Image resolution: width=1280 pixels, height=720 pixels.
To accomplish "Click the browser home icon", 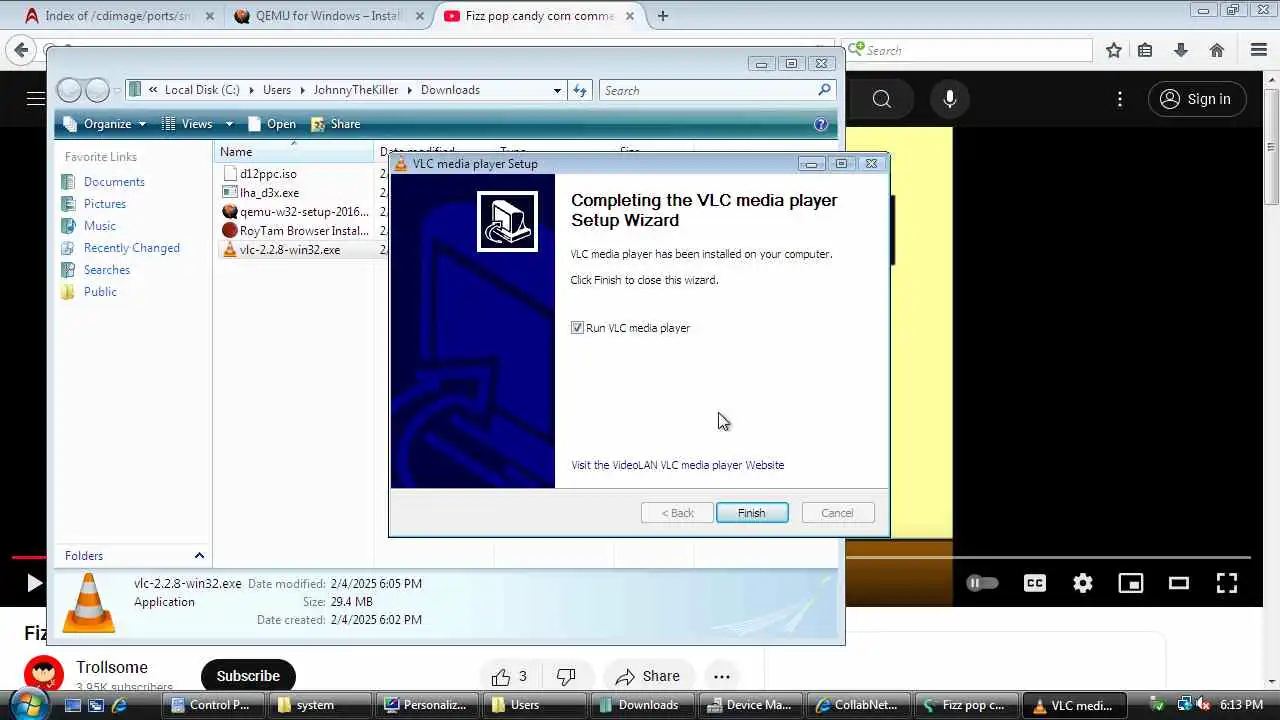I will (1217, 50).
